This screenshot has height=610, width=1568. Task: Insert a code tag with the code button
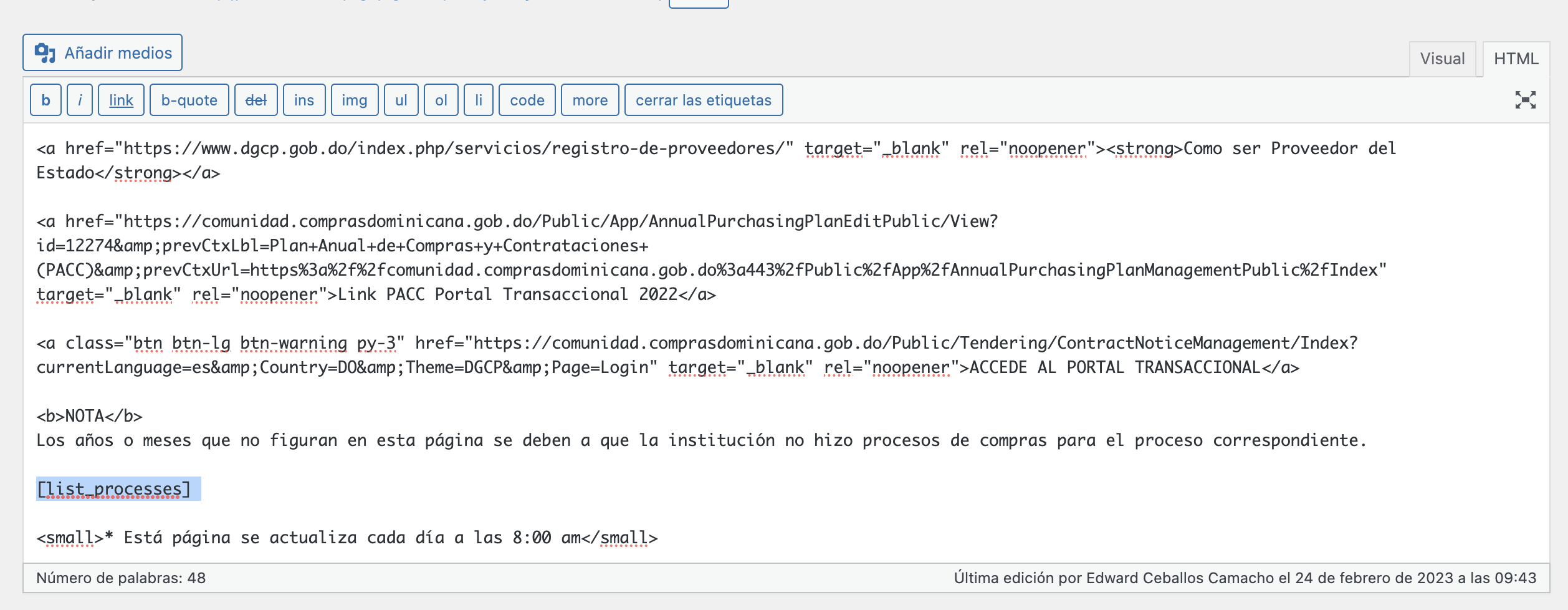coord(527,100)
